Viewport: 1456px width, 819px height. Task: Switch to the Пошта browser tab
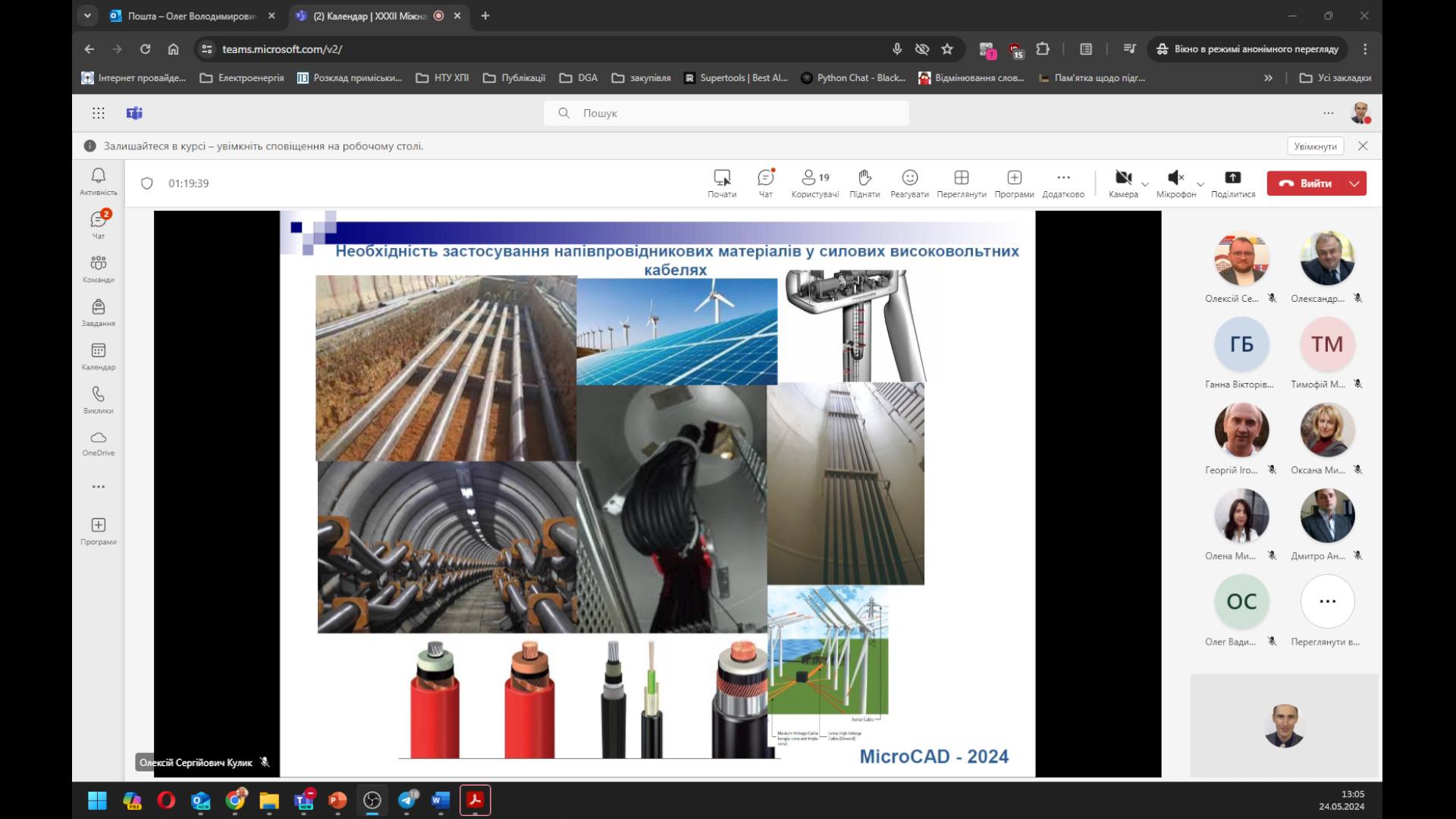coord(191,16)
